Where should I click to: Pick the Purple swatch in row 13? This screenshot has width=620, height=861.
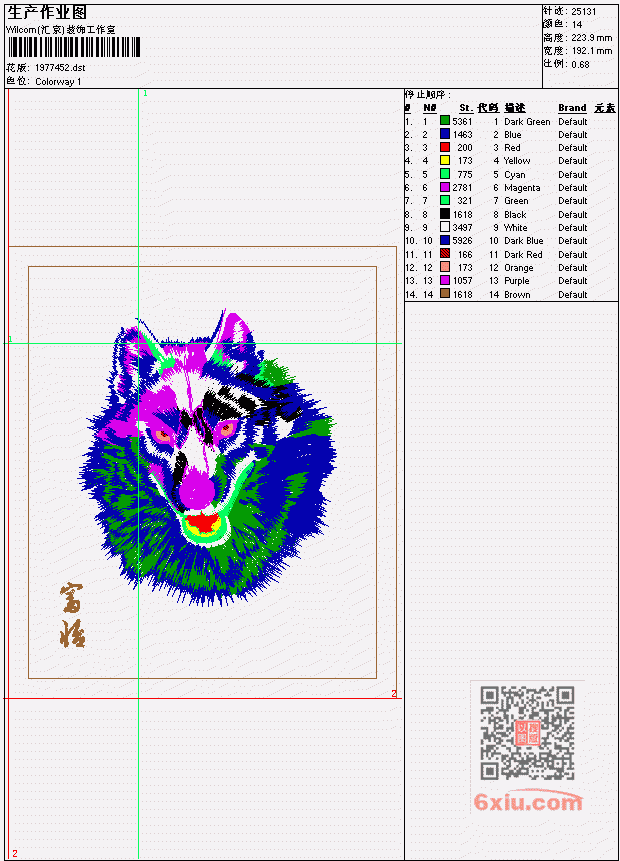[x=445, y=281]
